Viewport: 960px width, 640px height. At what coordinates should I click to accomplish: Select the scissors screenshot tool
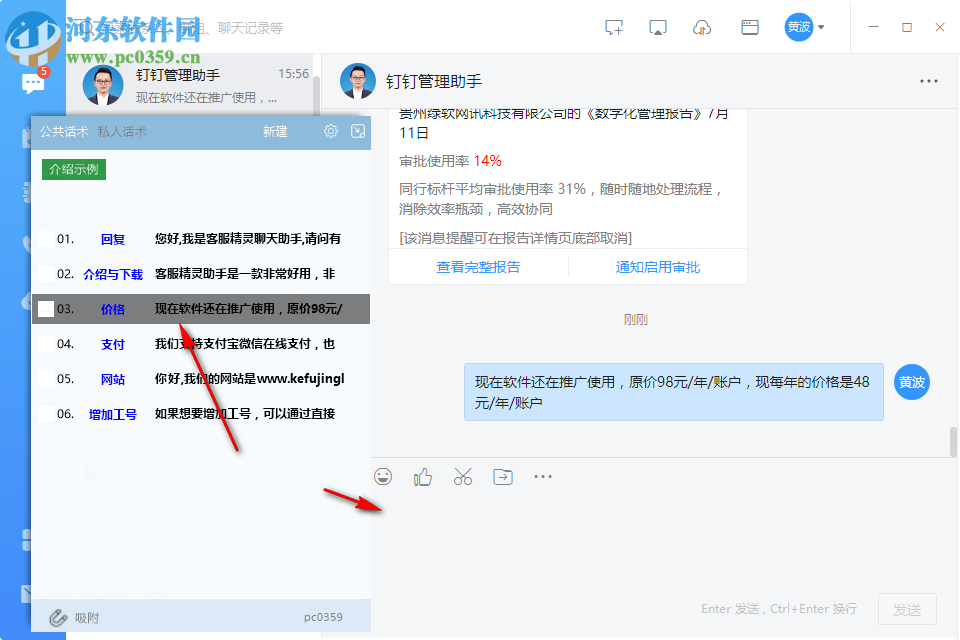(463, 476)
